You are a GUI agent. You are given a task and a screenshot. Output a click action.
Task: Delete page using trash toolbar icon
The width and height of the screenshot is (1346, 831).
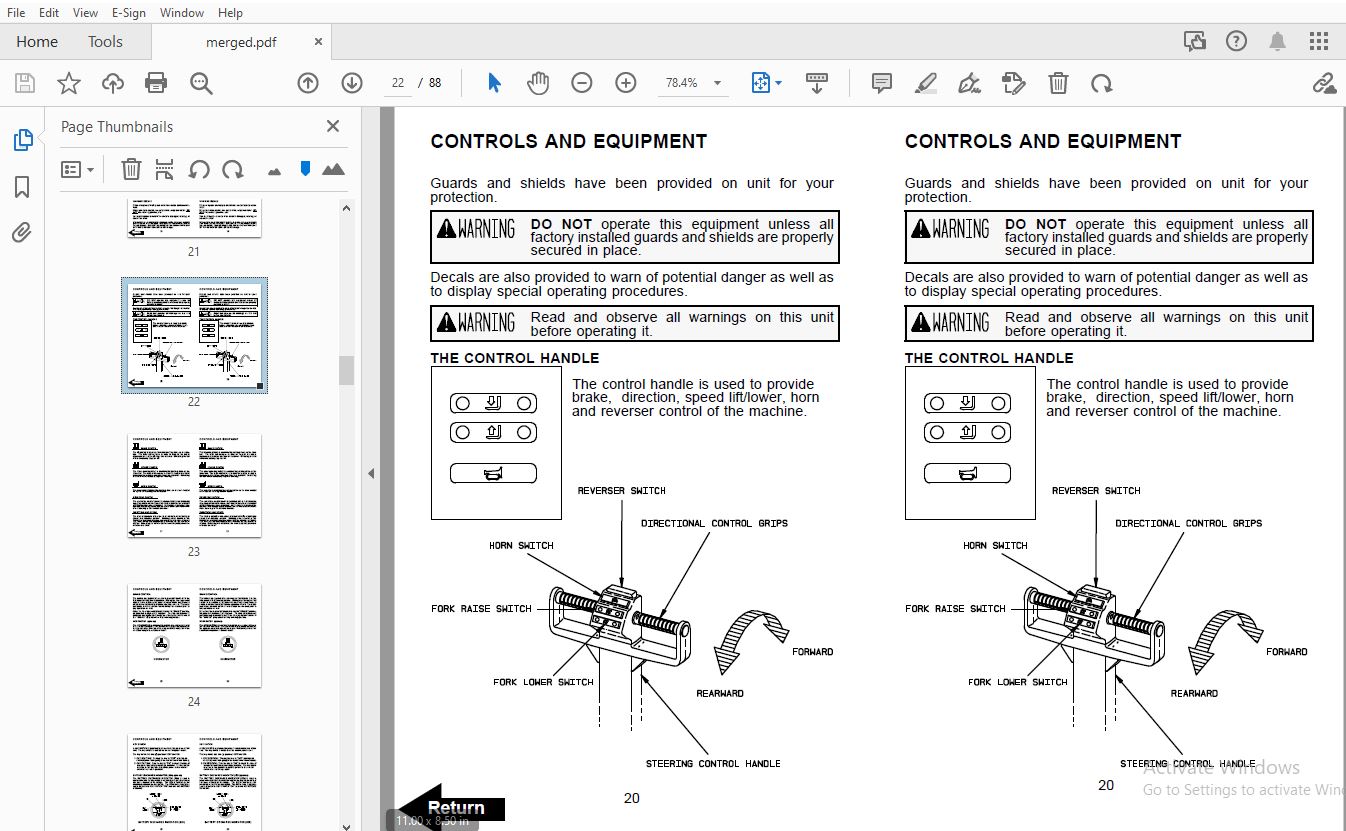[x=1058, y=83]
